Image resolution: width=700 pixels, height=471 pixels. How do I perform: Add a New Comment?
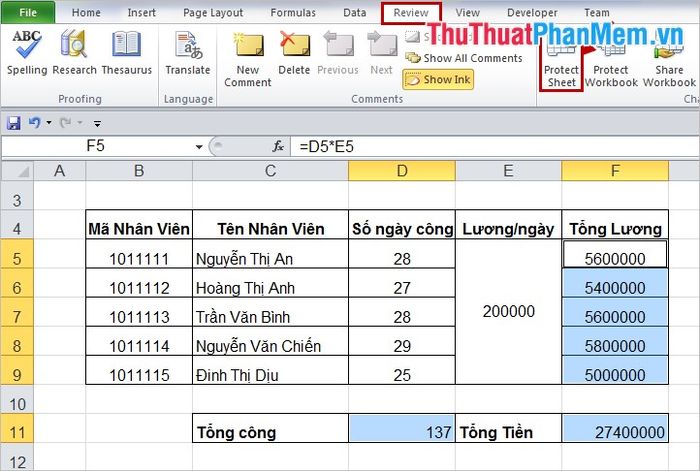point(248,59)
